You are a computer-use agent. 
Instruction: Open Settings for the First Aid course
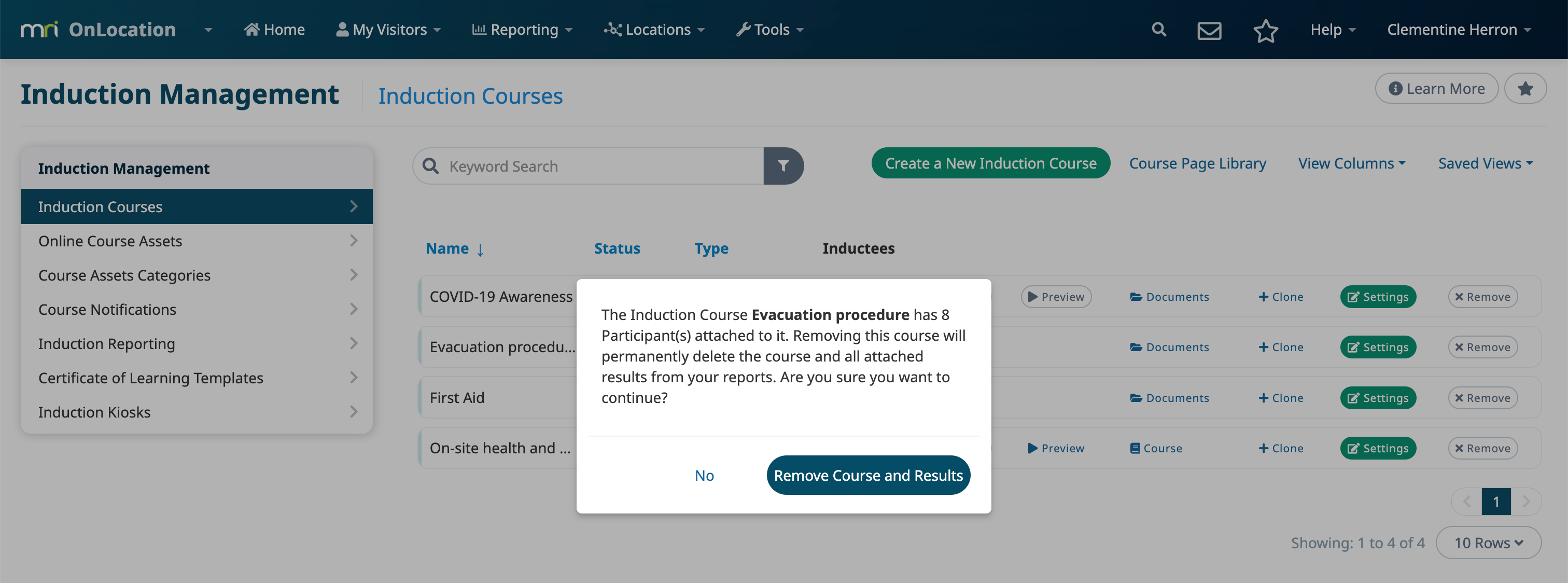pos(1378,398)
